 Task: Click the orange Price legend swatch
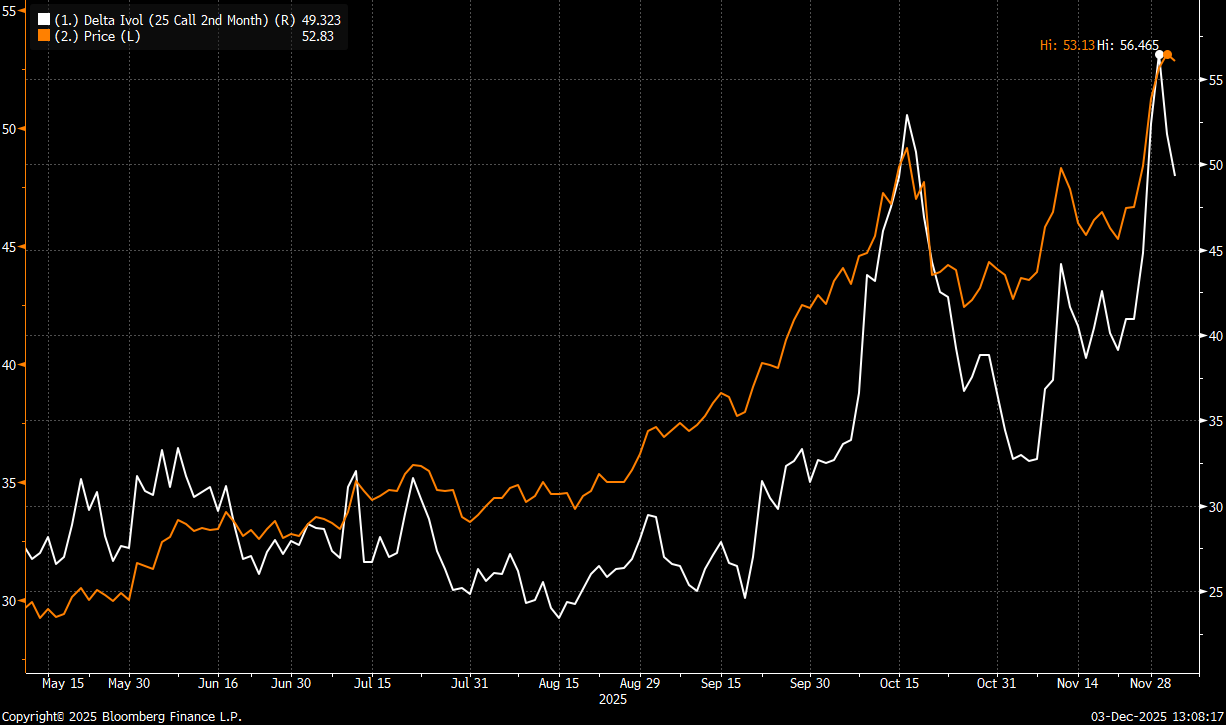click(43, 36)
